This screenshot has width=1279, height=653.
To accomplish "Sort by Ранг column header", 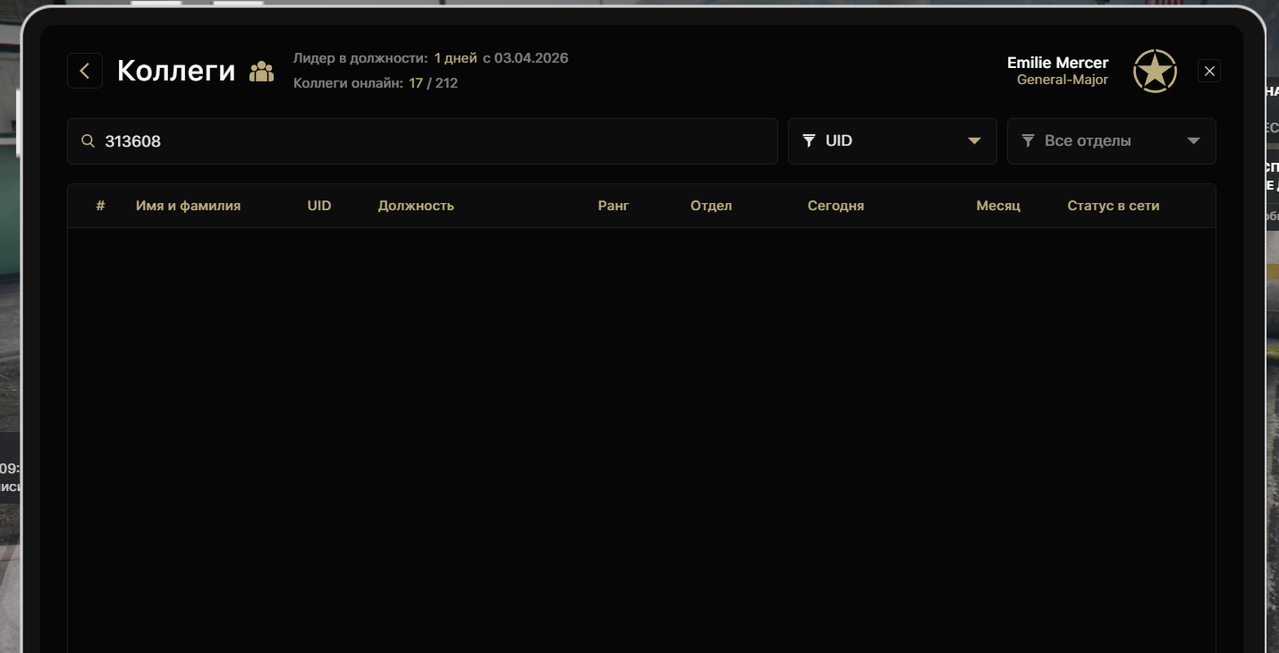I will tap(613, 205).
